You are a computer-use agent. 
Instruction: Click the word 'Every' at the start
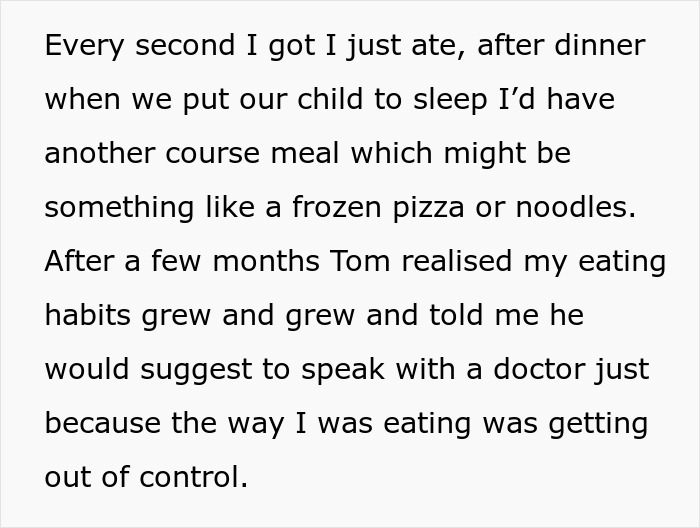coord(84,46)
